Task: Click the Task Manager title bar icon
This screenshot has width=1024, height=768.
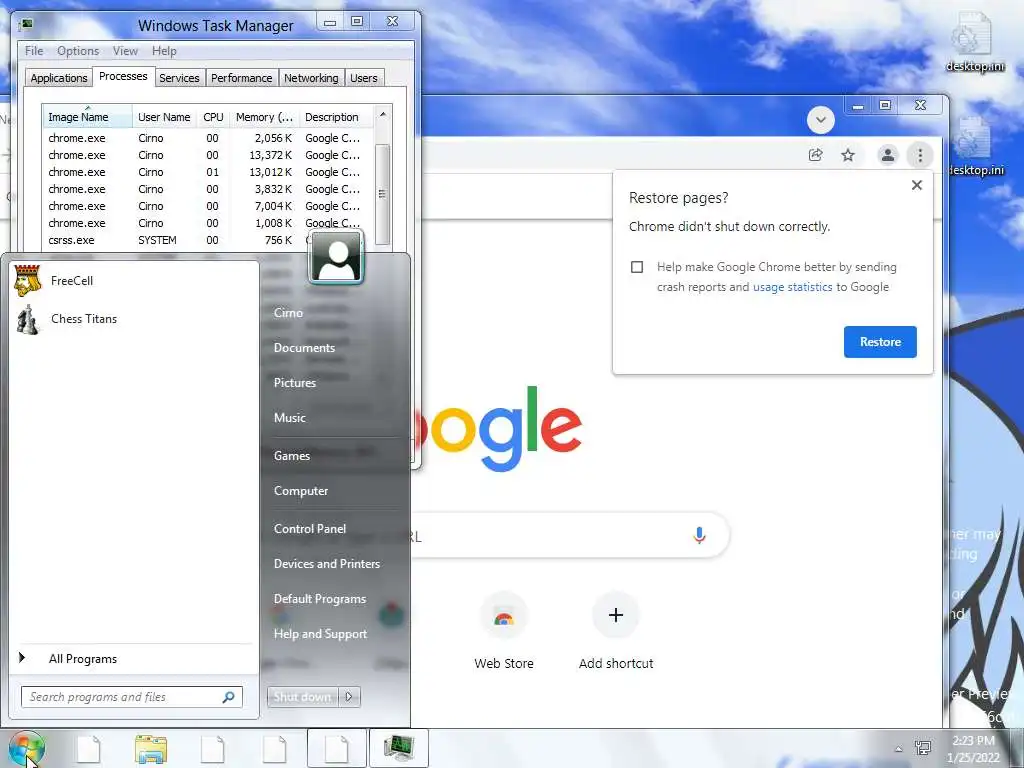Action: (27, 25)
